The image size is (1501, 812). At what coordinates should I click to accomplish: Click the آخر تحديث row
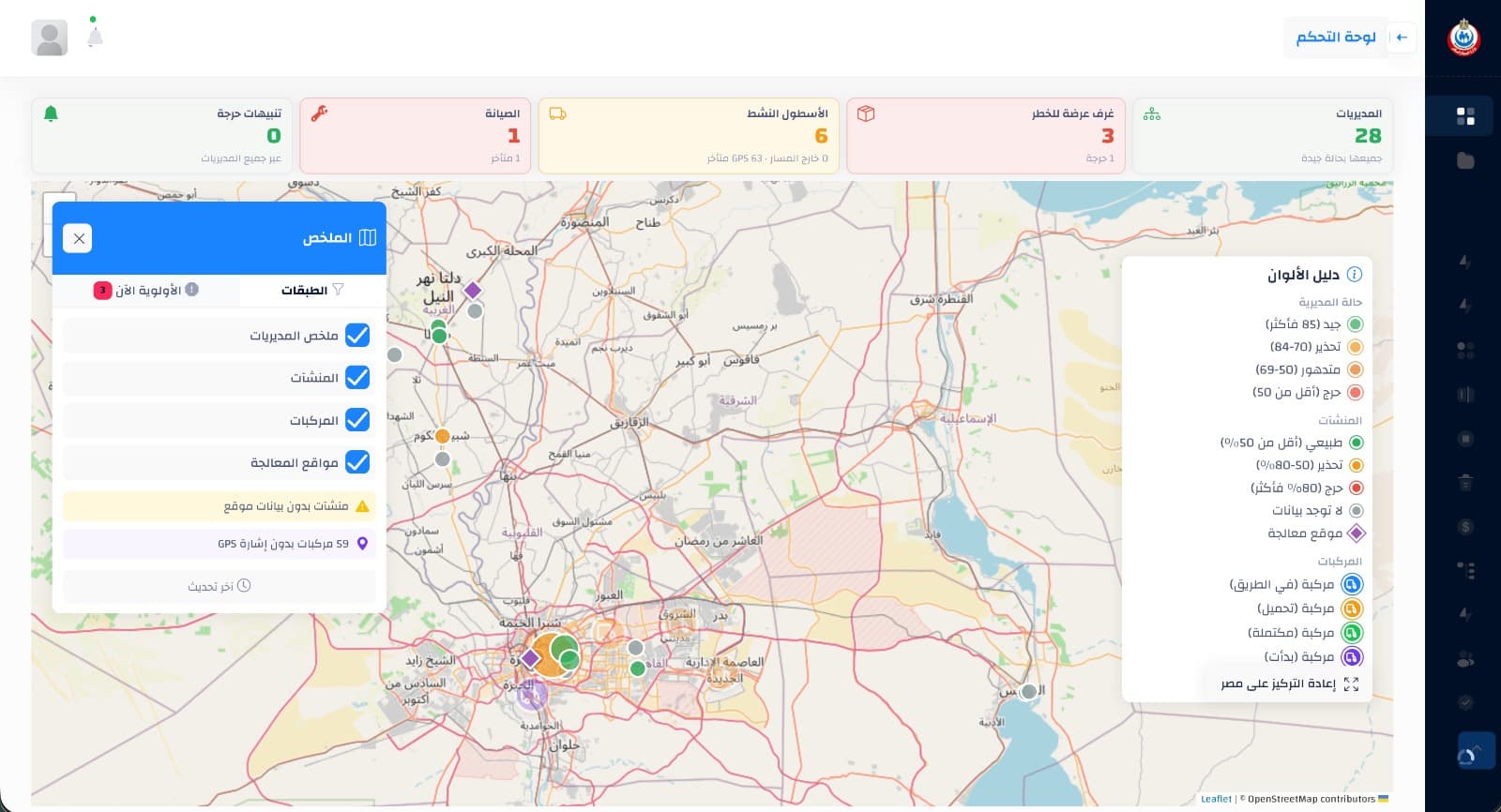click(220, 586)
